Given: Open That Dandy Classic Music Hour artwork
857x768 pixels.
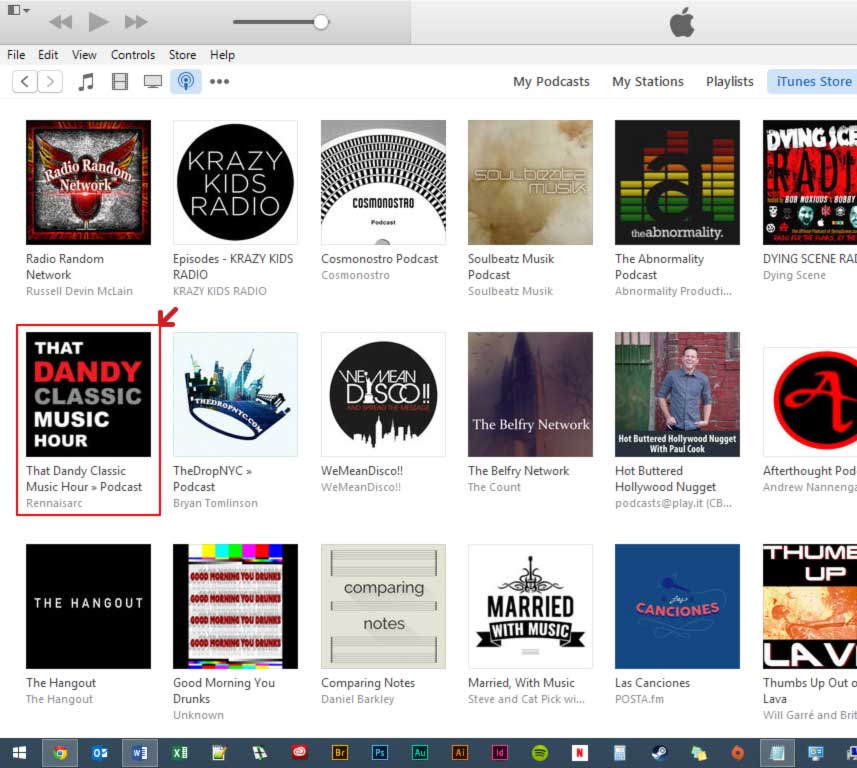Looking at the screenshot, I should 89,395.
